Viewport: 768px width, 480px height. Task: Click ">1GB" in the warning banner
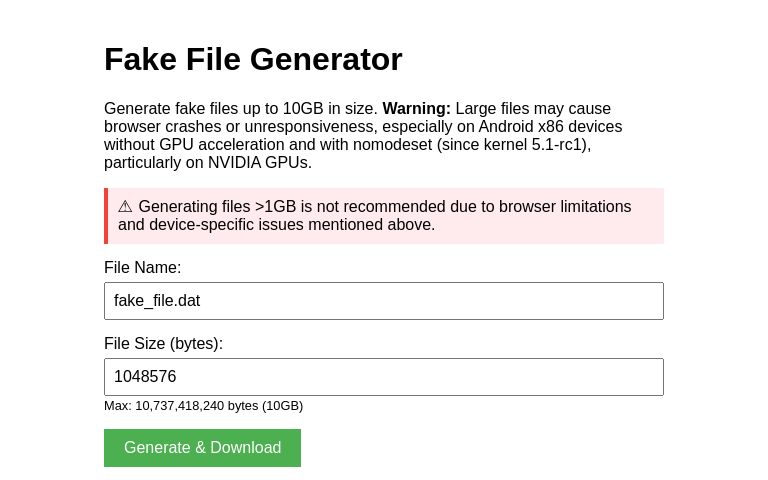pos(275,206)
